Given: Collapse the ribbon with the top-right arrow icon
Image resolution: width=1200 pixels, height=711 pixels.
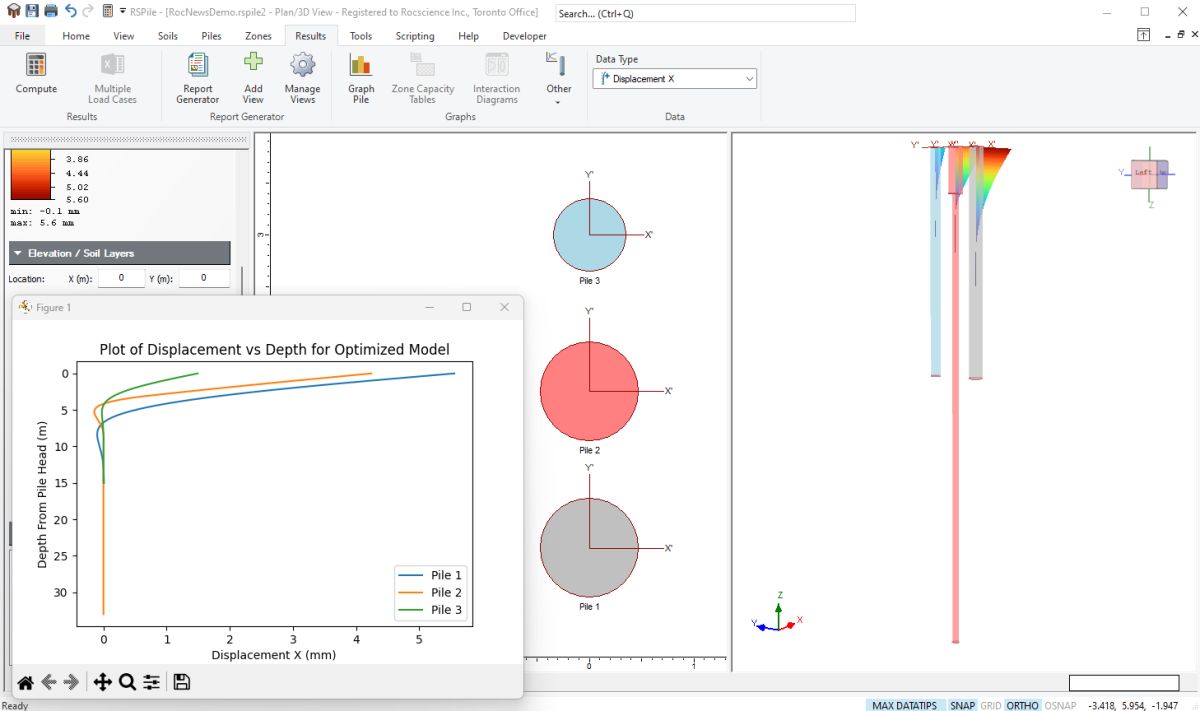Looking at the screenshot, I should click(1143, 35).
